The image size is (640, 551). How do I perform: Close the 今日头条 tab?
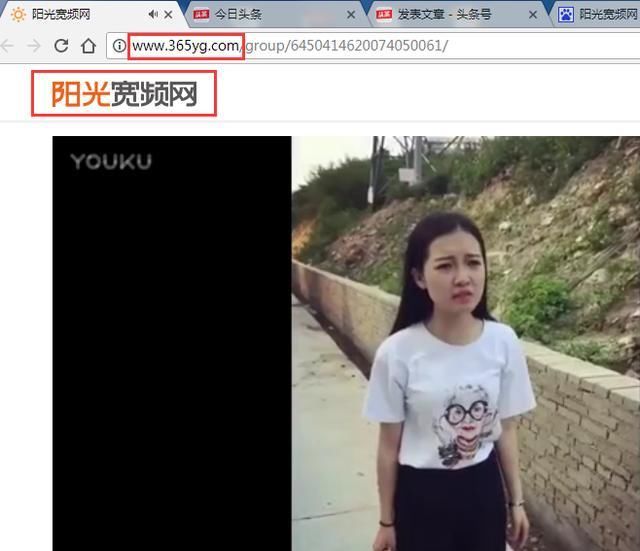click(351, 15)
